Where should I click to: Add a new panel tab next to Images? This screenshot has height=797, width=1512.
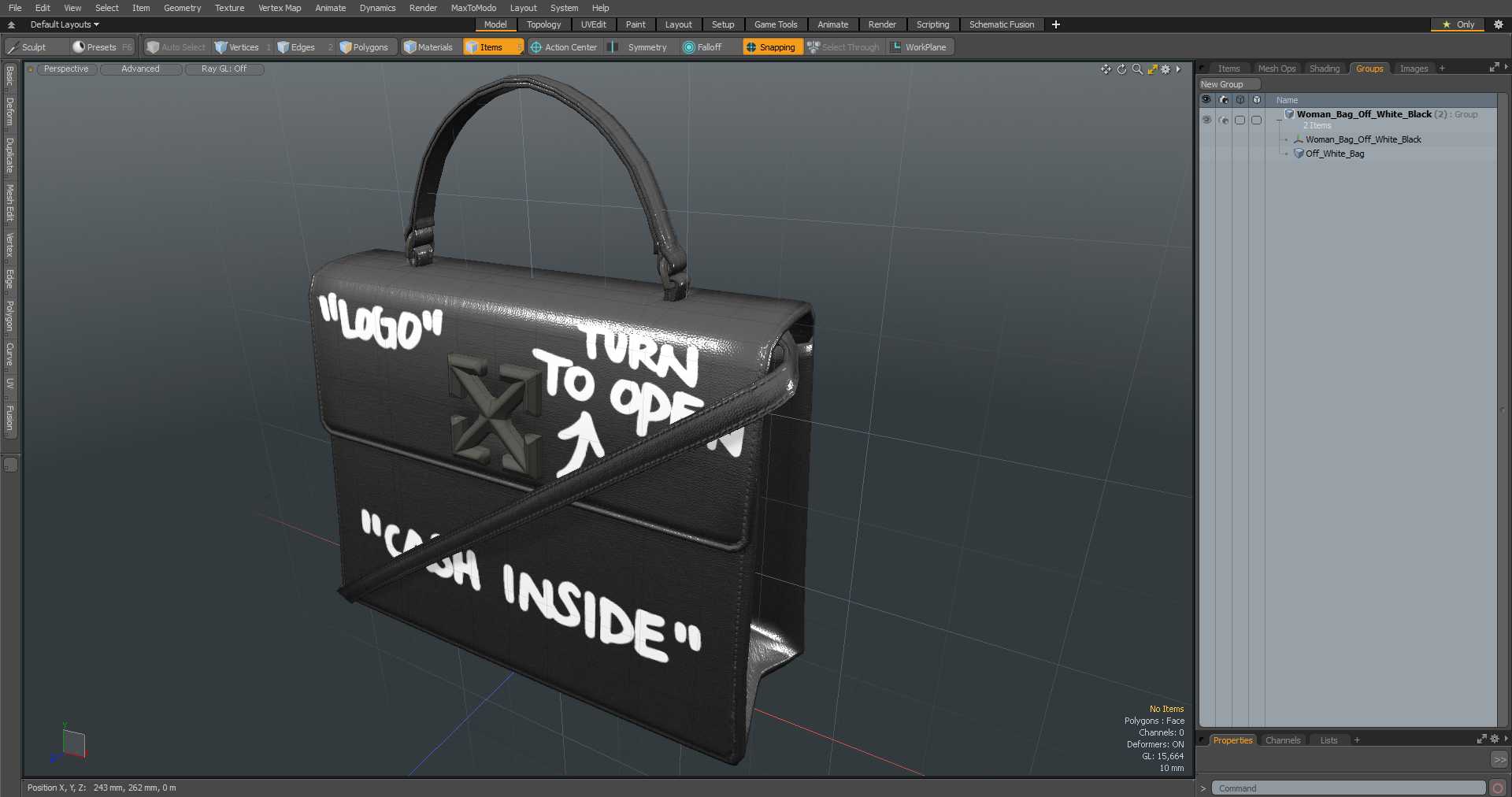tap(1442, 69)
